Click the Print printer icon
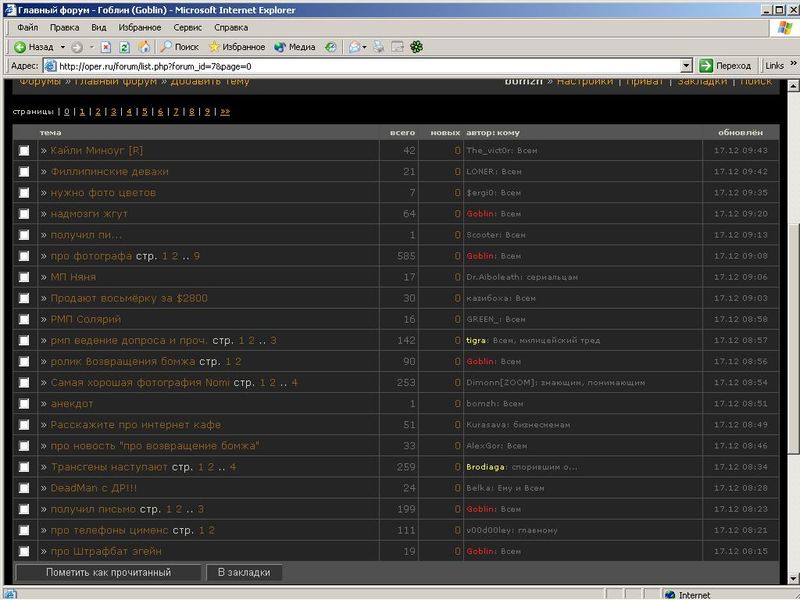This screenshot has height=600, width=800. pos(380,47)
